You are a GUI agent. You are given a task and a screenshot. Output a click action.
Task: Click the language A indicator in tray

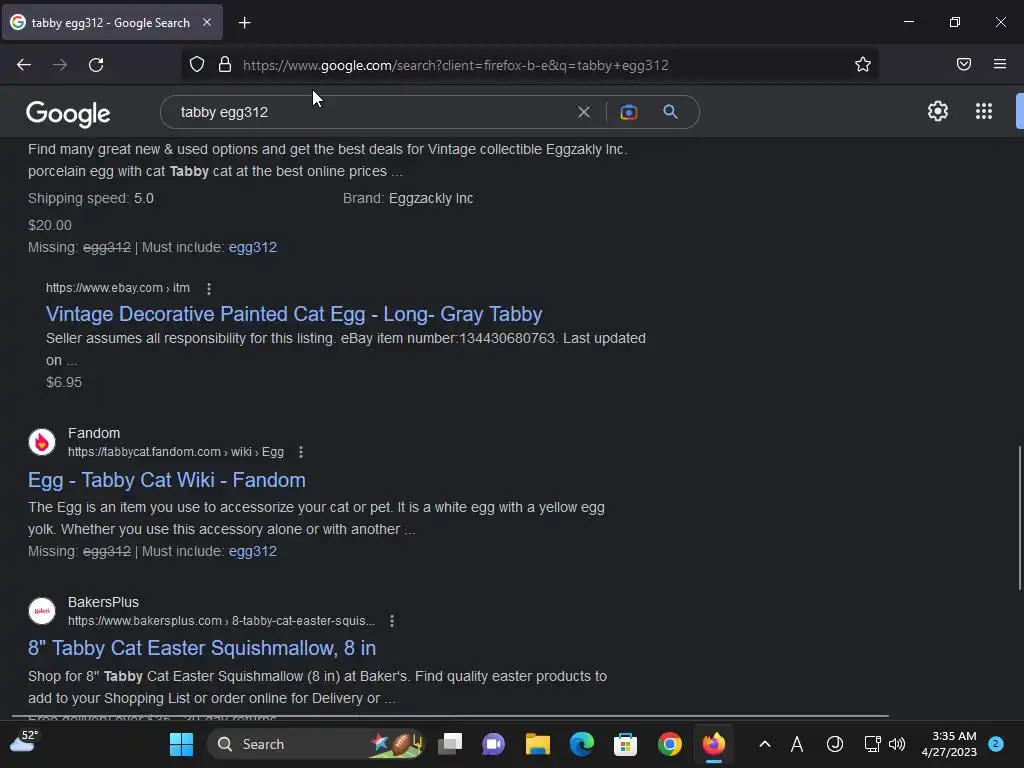tap(797, 744)
